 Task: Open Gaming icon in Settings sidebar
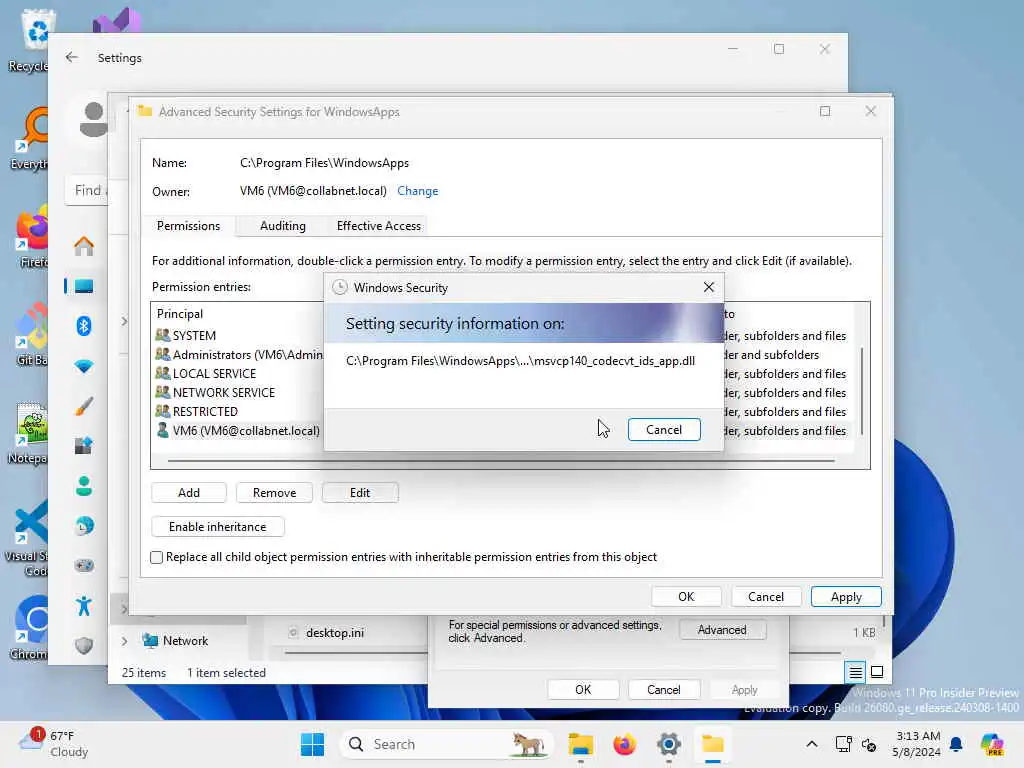coord(84,566)
